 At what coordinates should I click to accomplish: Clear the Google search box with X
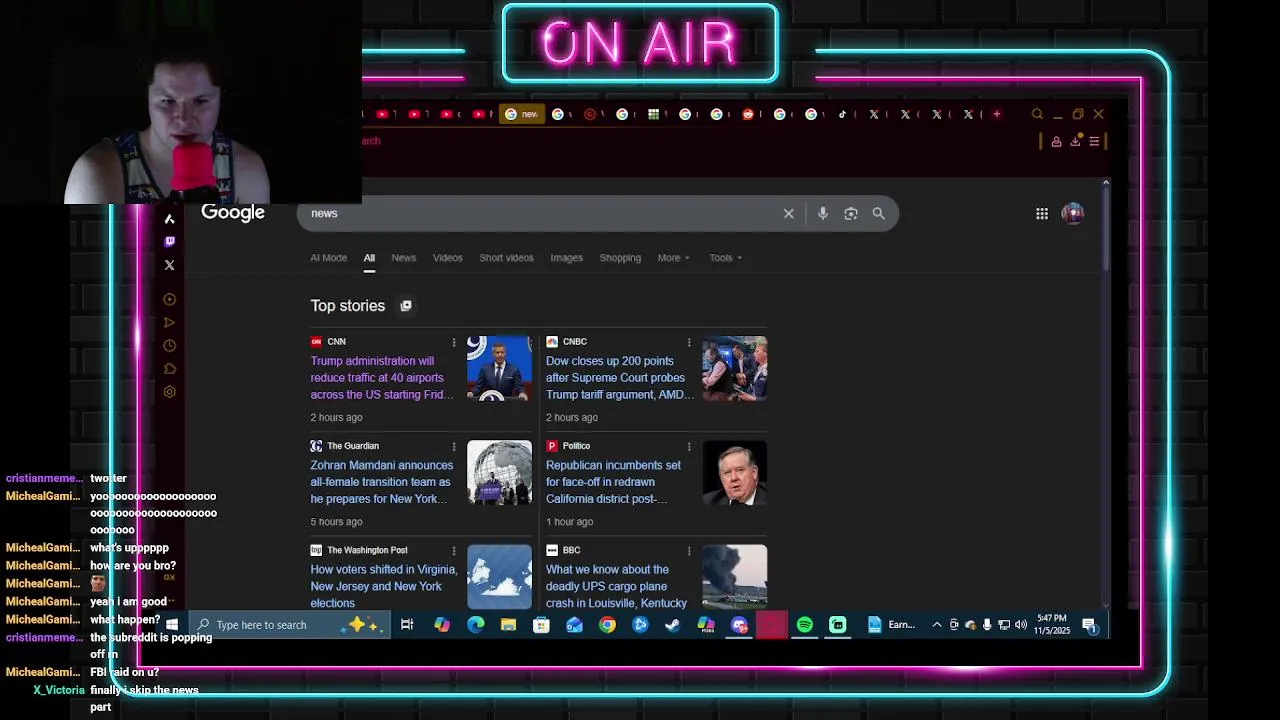(788, 213)
